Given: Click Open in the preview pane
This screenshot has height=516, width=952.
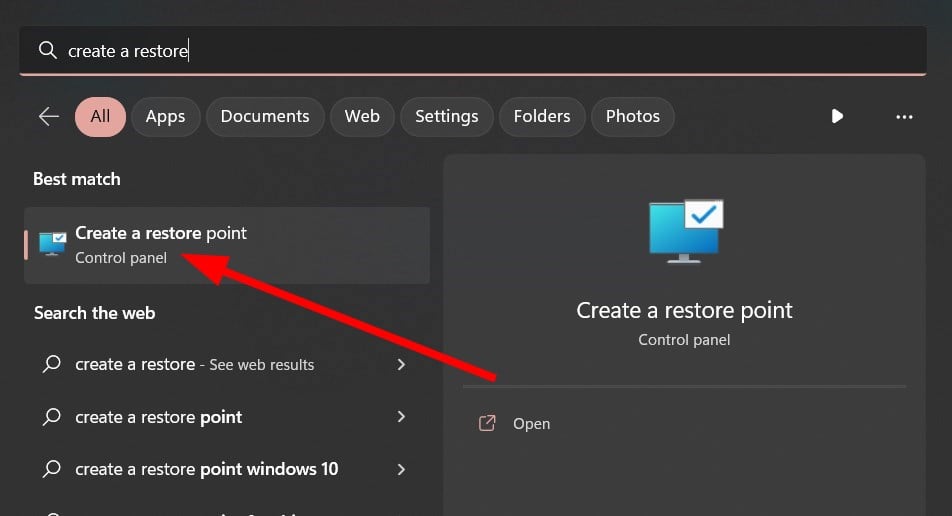Looking at the screenshot, I should coord(531,424).
